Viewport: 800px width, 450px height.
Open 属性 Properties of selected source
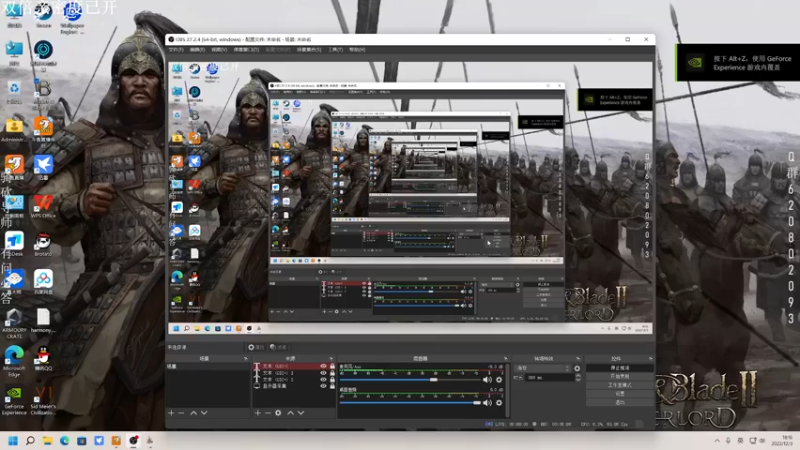click(x=256, y=347)
